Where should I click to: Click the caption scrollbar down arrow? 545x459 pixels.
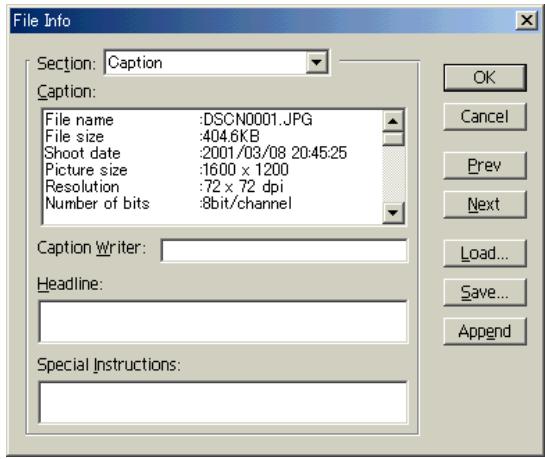coord(393,213)
